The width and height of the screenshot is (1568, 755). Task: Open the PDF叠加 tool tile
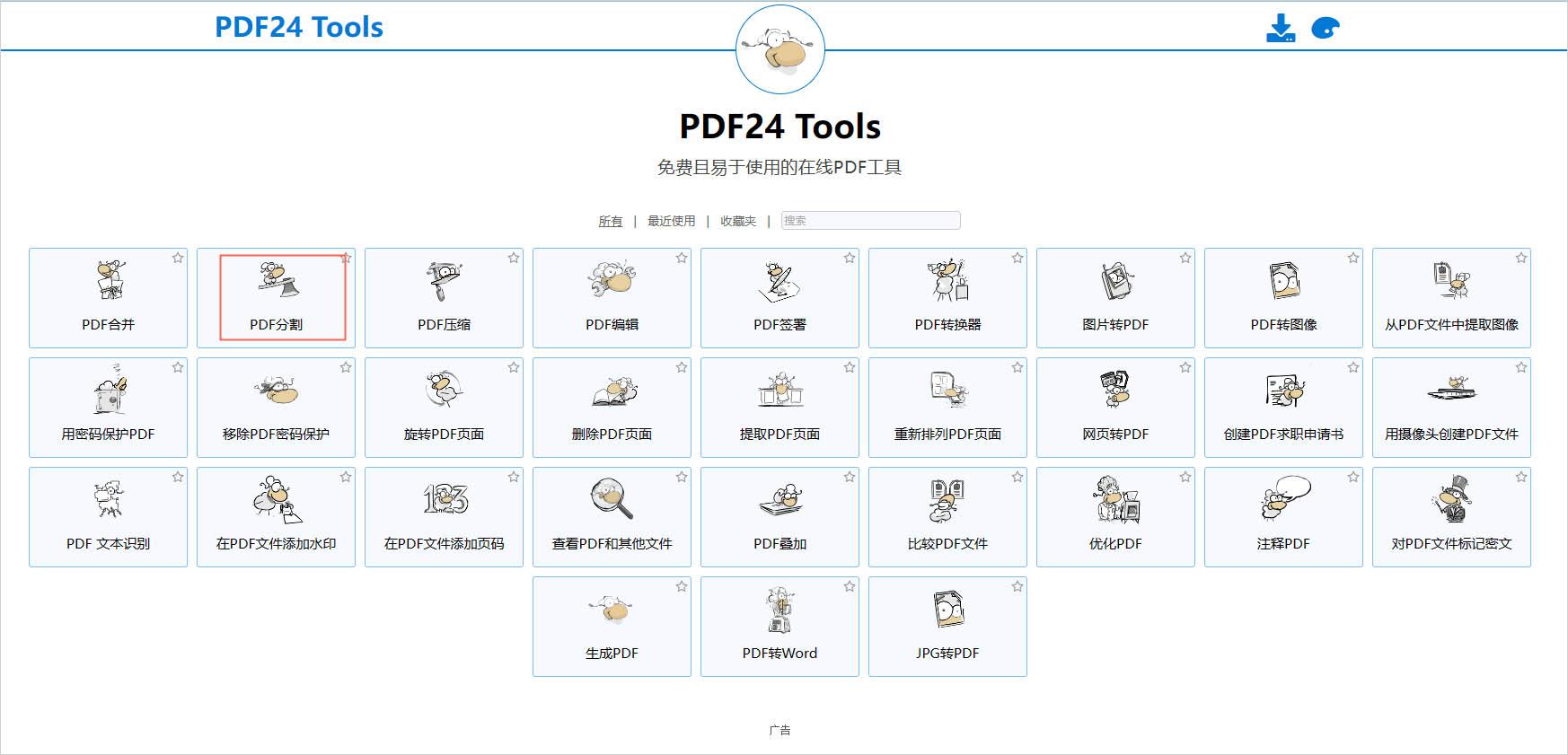pyautogui.click(x=780, y=517)
